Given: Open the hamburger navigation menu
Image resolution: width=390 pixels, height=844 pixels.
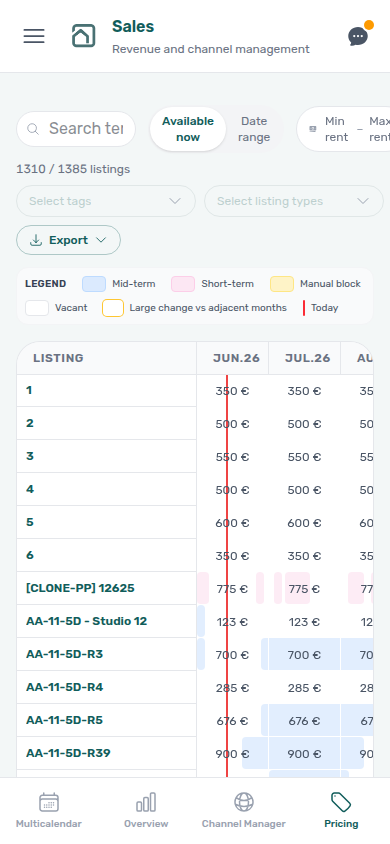Looking at the screenshot, I should 34,36.
